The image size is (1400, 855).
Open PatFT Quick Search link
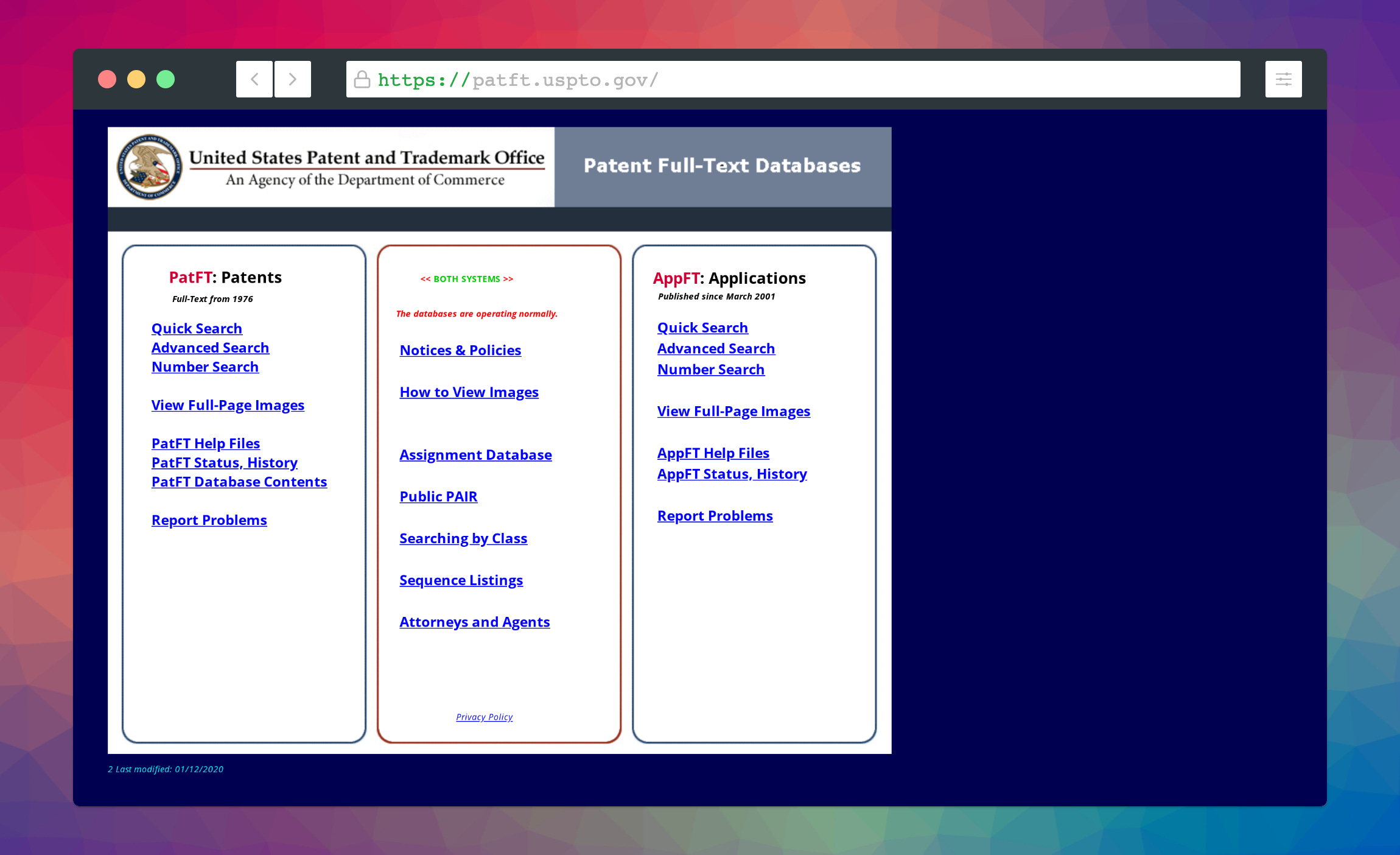197,329
